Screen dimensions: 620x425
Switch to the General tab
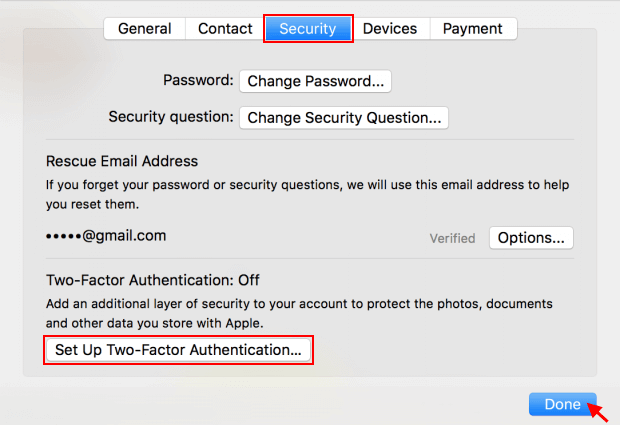144,29
